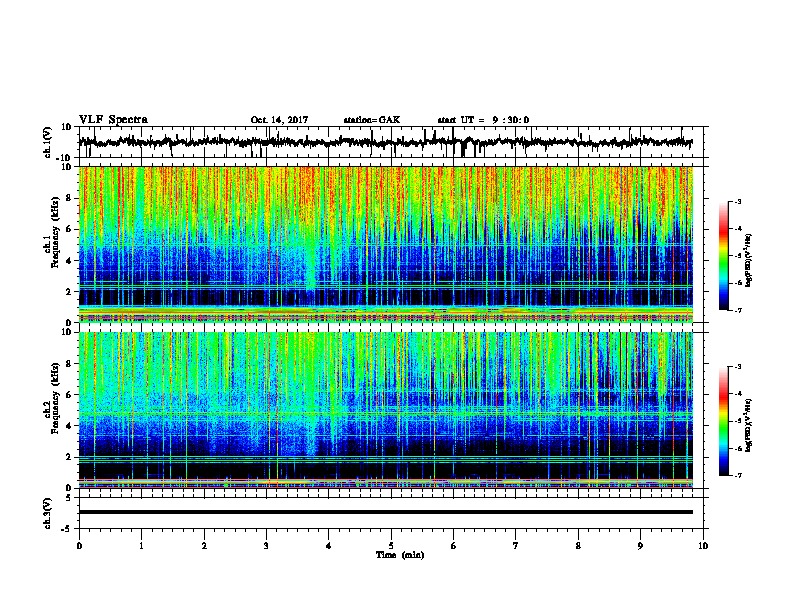Click the "station=GAK" header label

372,120
